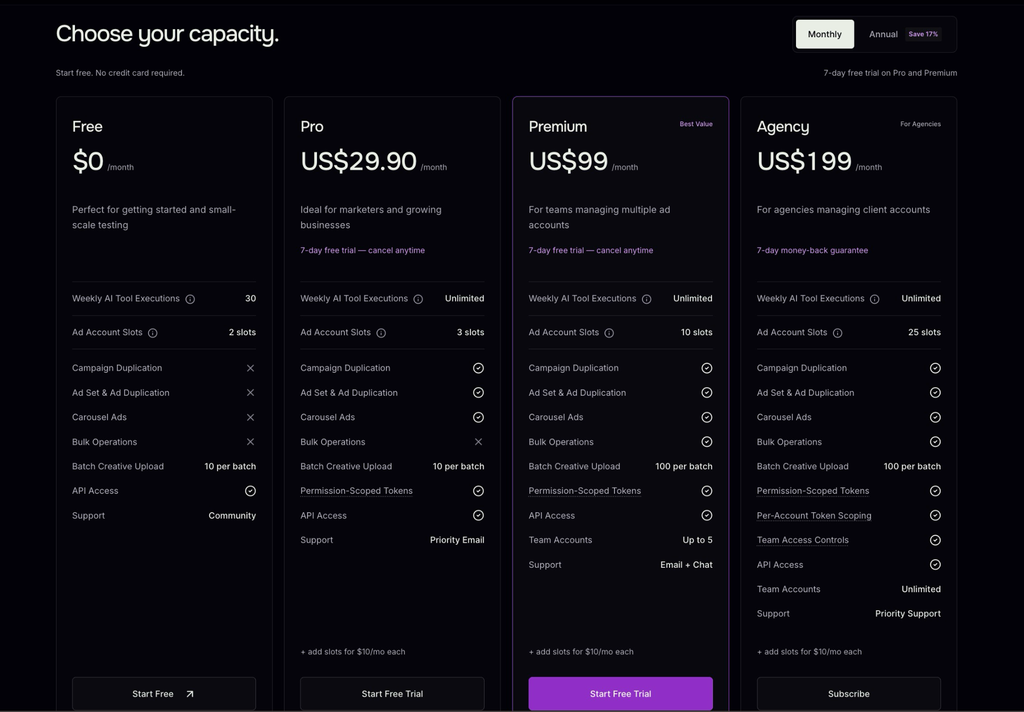1024x712 pixels.
Task: Click purple Start Free Trial on Premium plan
Action: pyautogui.click(x=620, y=694)
